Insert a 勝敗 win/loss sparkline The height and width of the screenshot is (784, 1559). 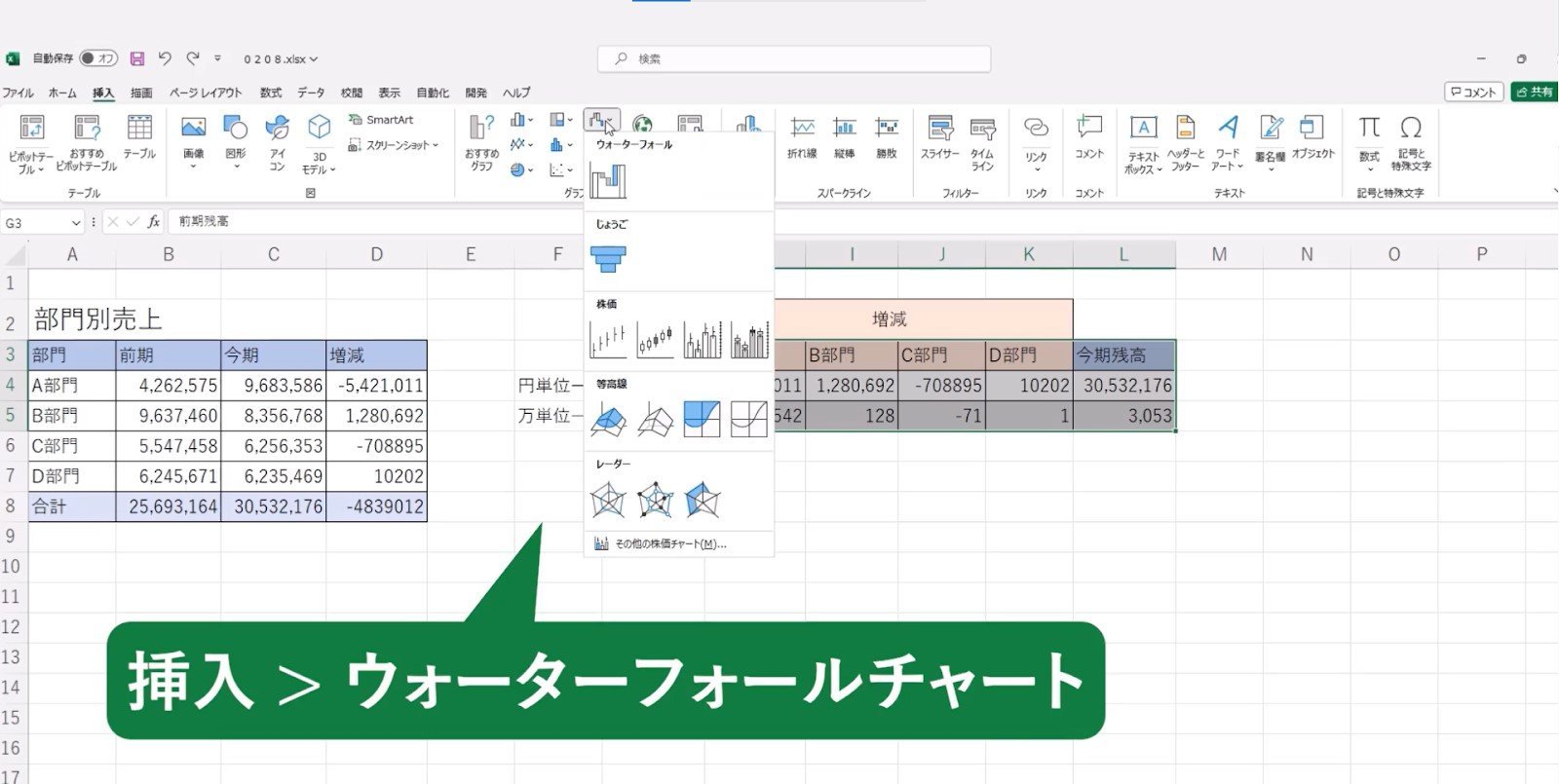tap(886, 138)
